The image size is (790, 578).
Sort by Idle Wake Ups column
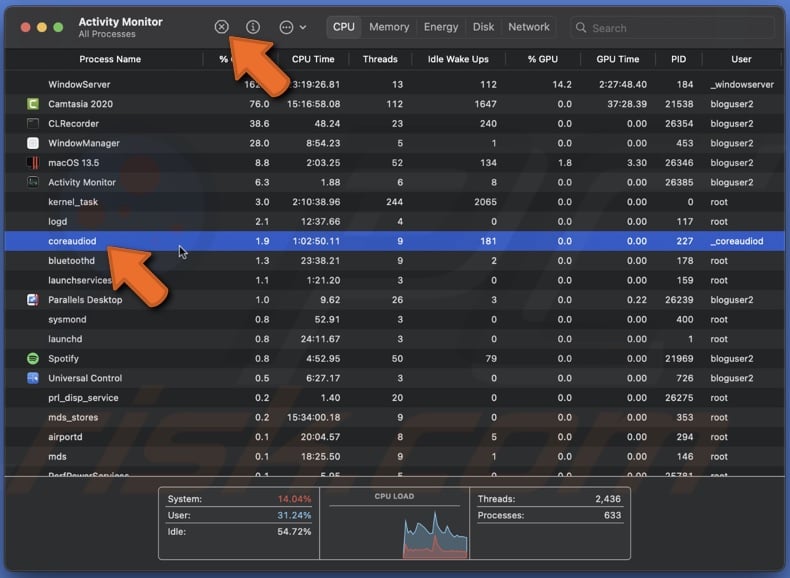457,59
